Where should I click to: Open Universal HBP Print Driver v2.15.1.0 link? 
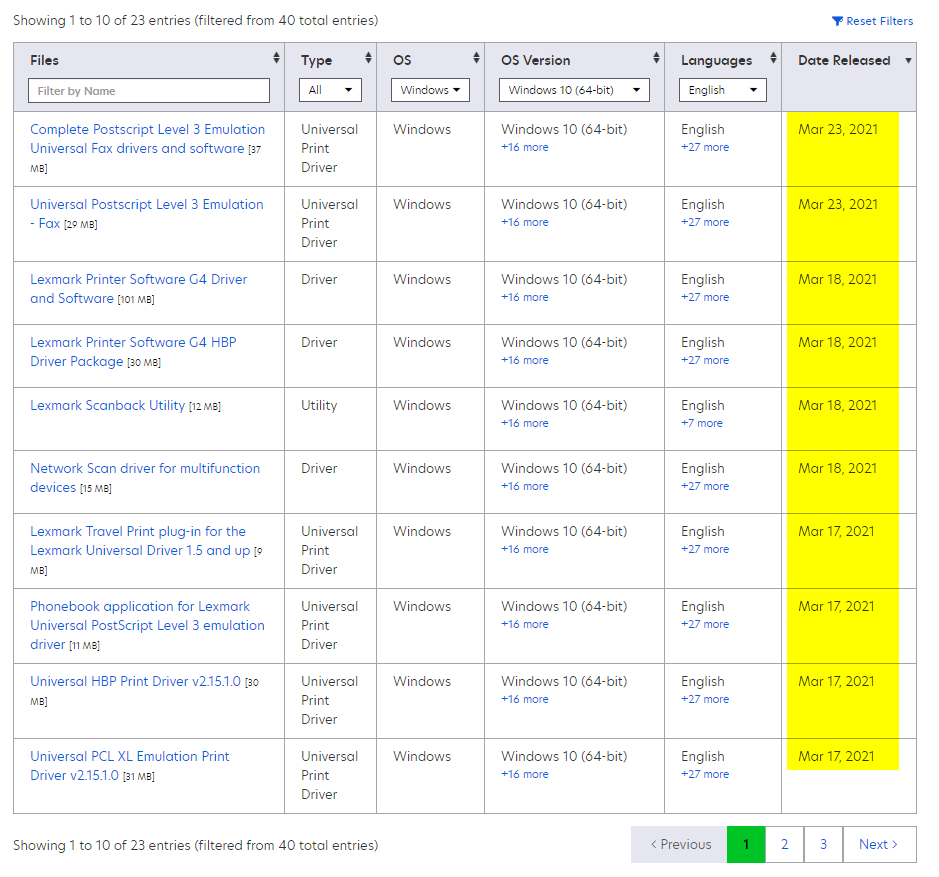click(136, 682)
